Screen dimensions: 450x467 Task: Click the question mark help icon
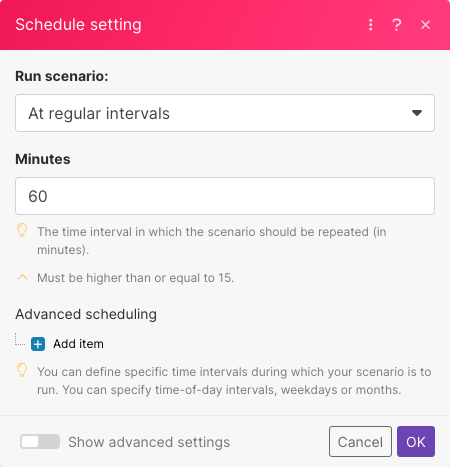pyautogui.click(x=397, y=25)
